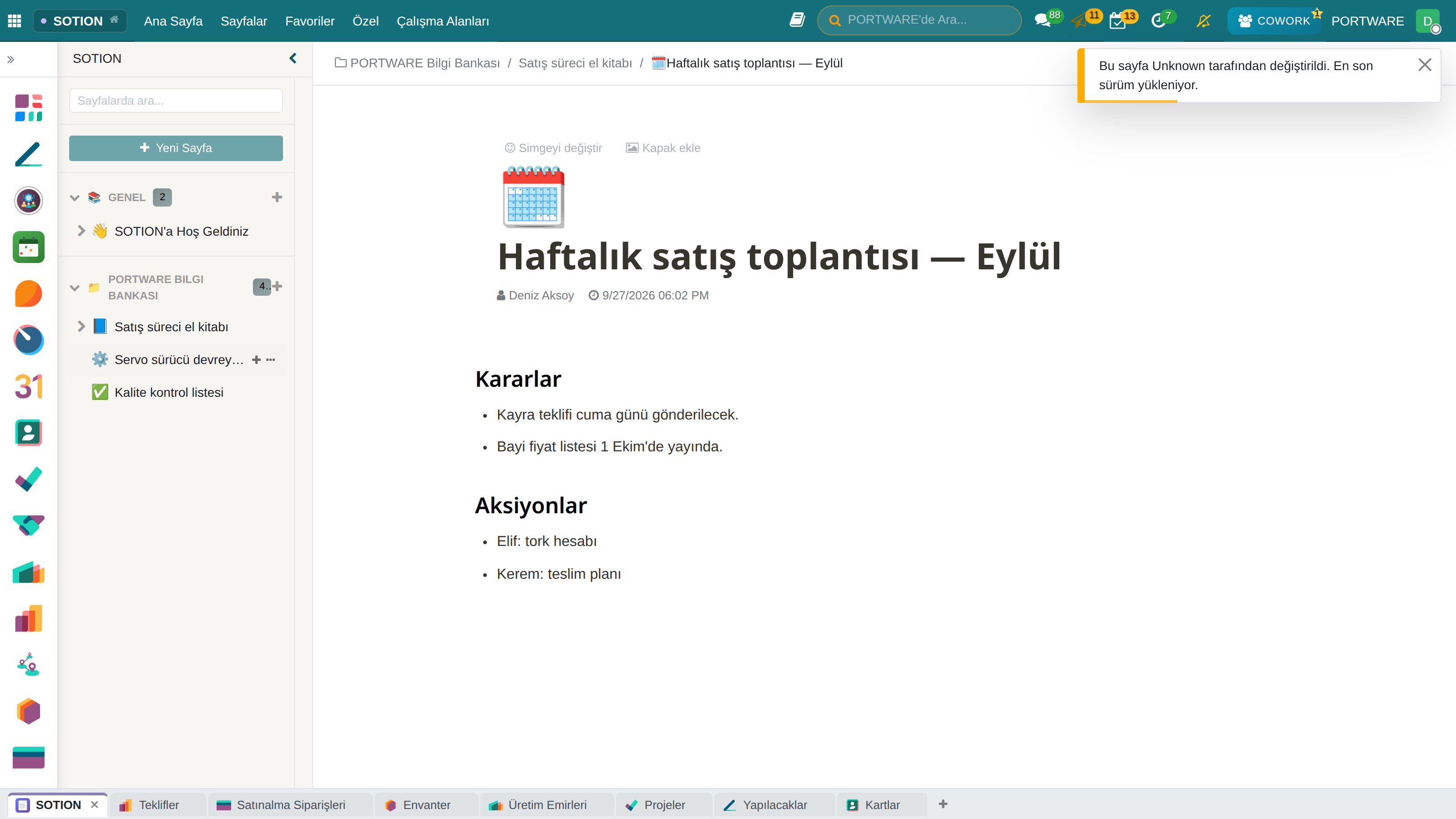Click the calendar page emoji icon
Image resolution: width=1456 pixels, height=819 pixels.
[x=534, y=197]
